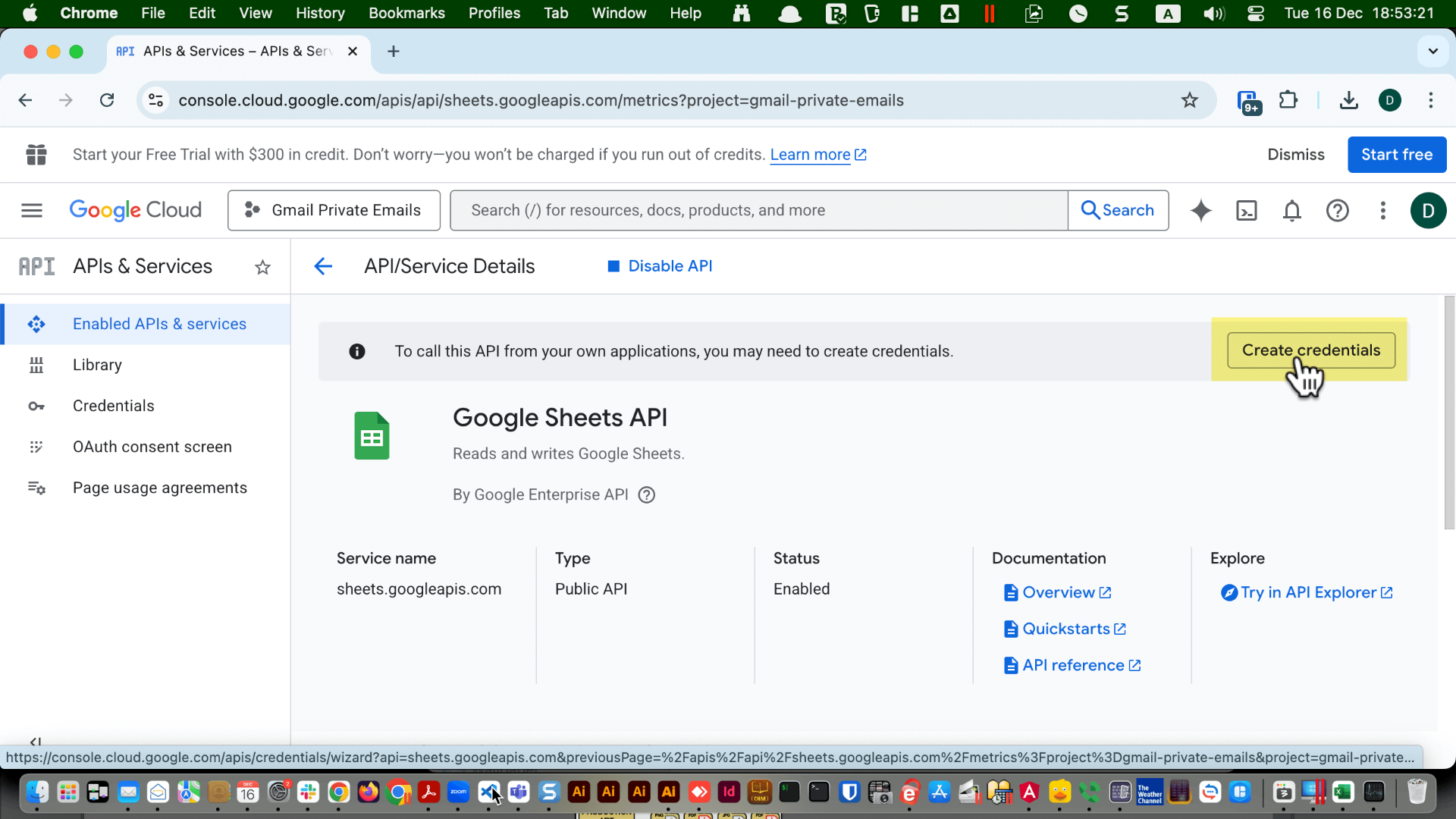The image size is (1456, 819).
Task: Collapse the sidebar with the bottom chevron
Action: [x=35, y=741]
